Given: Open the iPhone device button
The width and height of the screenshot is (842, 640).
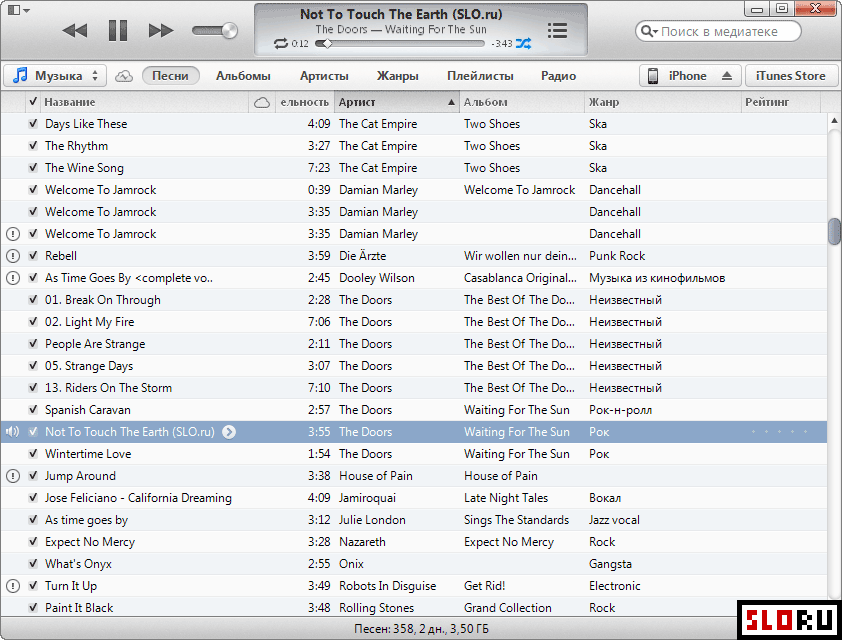Looking at the screenshot, I should pos(689,76).
